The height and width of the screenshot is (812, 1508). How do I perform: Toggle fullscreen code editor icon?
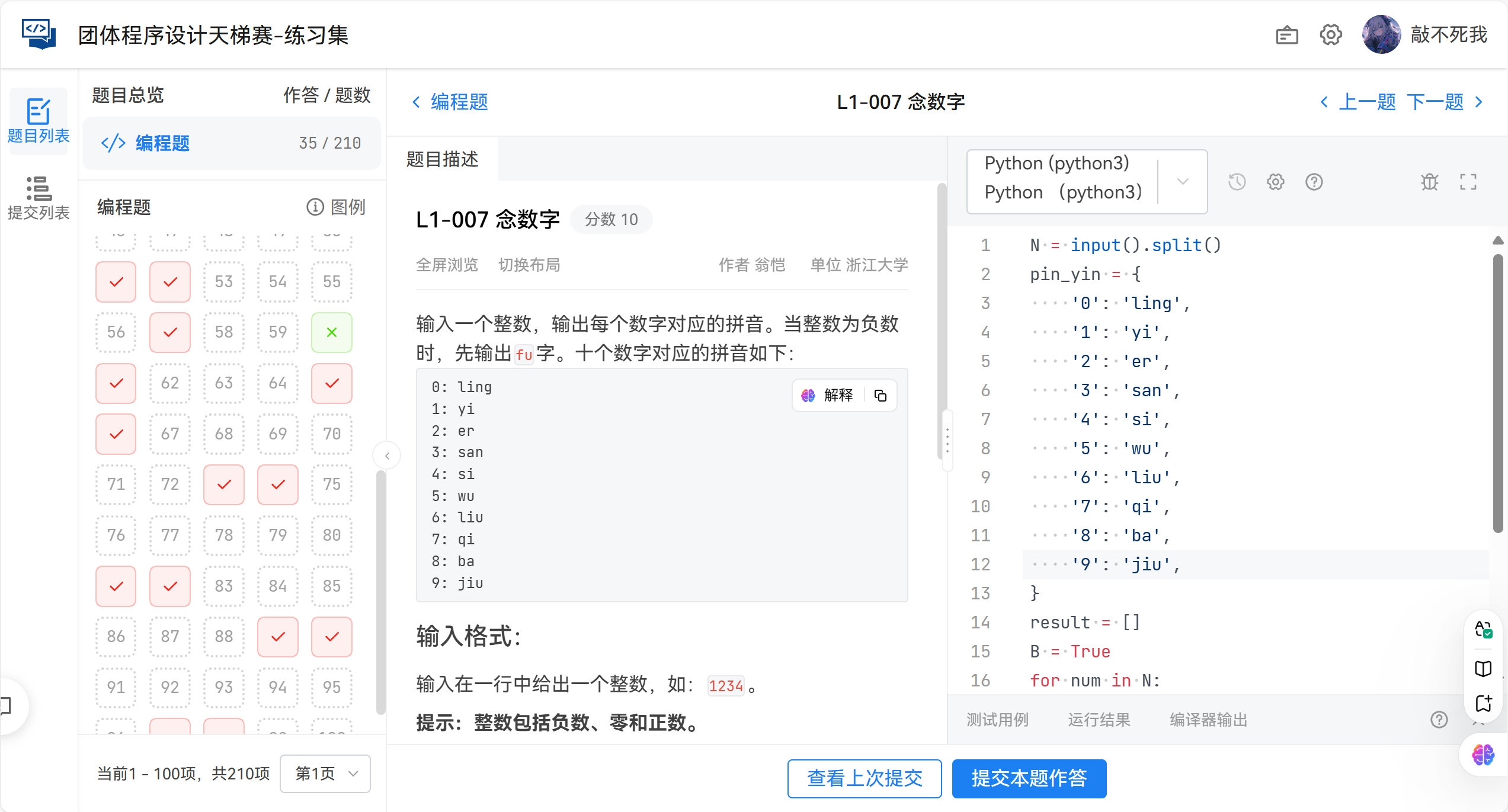pos(1468,182)
